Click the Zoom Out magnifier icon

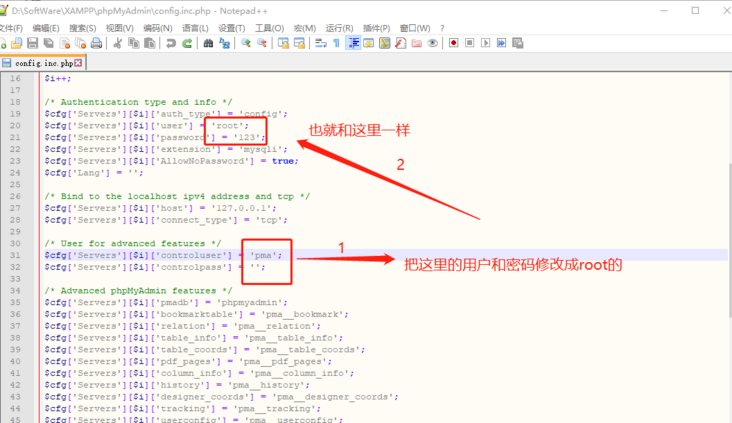(262, 43)
